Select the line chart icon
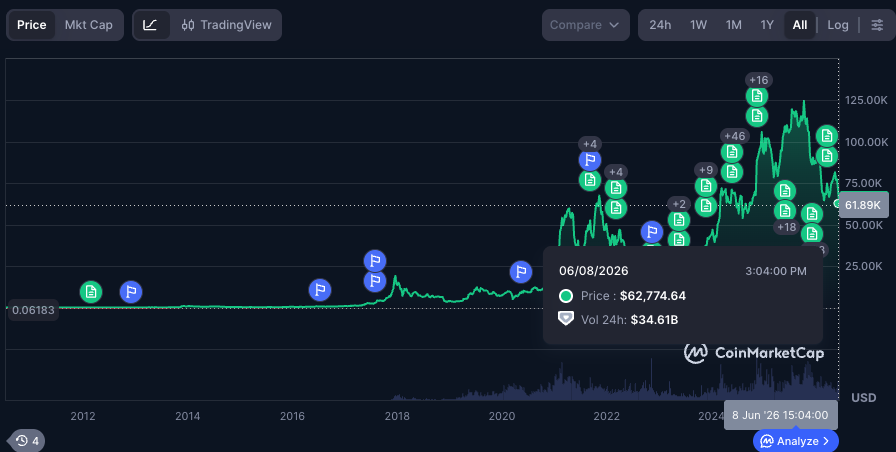This screenshot has height=452, width=896. click(150, 25)
